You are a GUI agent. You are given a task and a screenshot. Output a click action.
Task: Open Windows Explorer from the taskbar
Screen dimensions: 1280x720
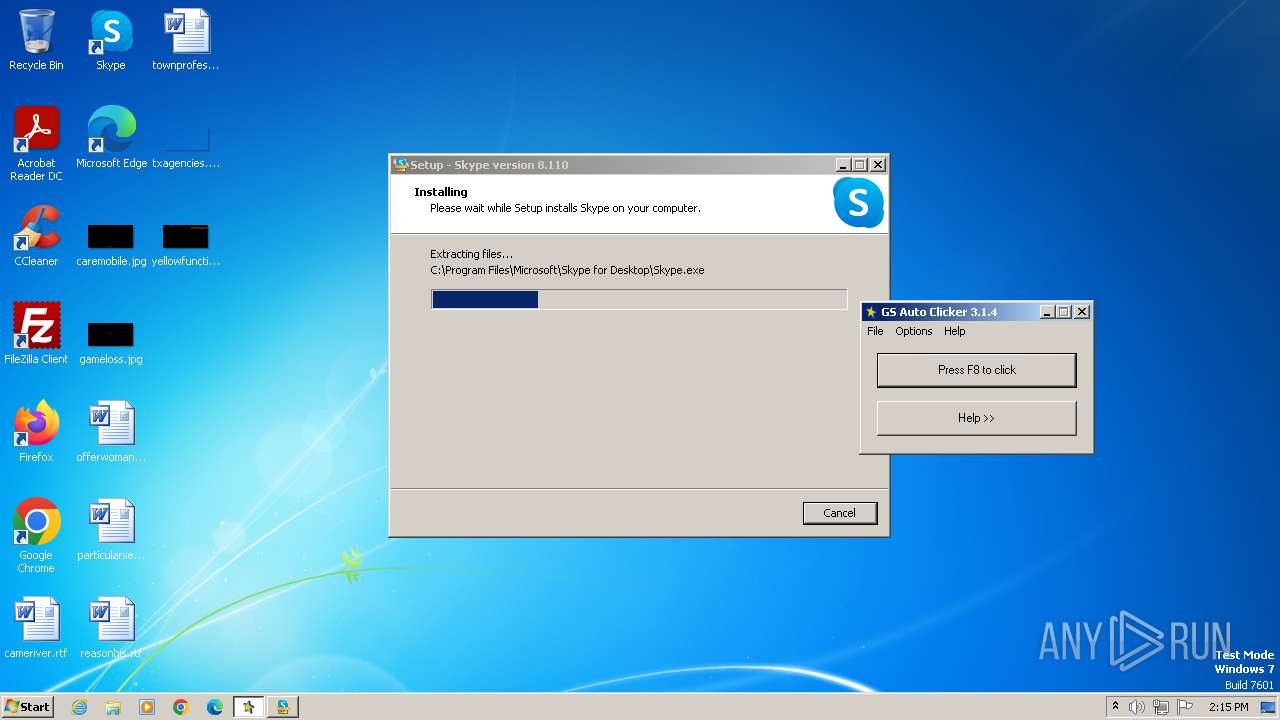pos(113,707)
